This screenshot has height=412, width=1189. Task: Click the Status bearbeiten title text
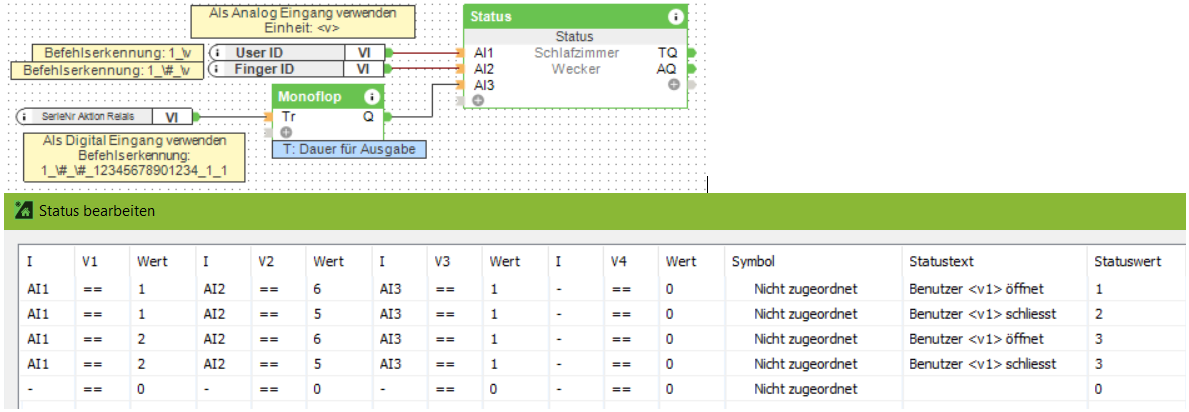(x=97, y=211)
